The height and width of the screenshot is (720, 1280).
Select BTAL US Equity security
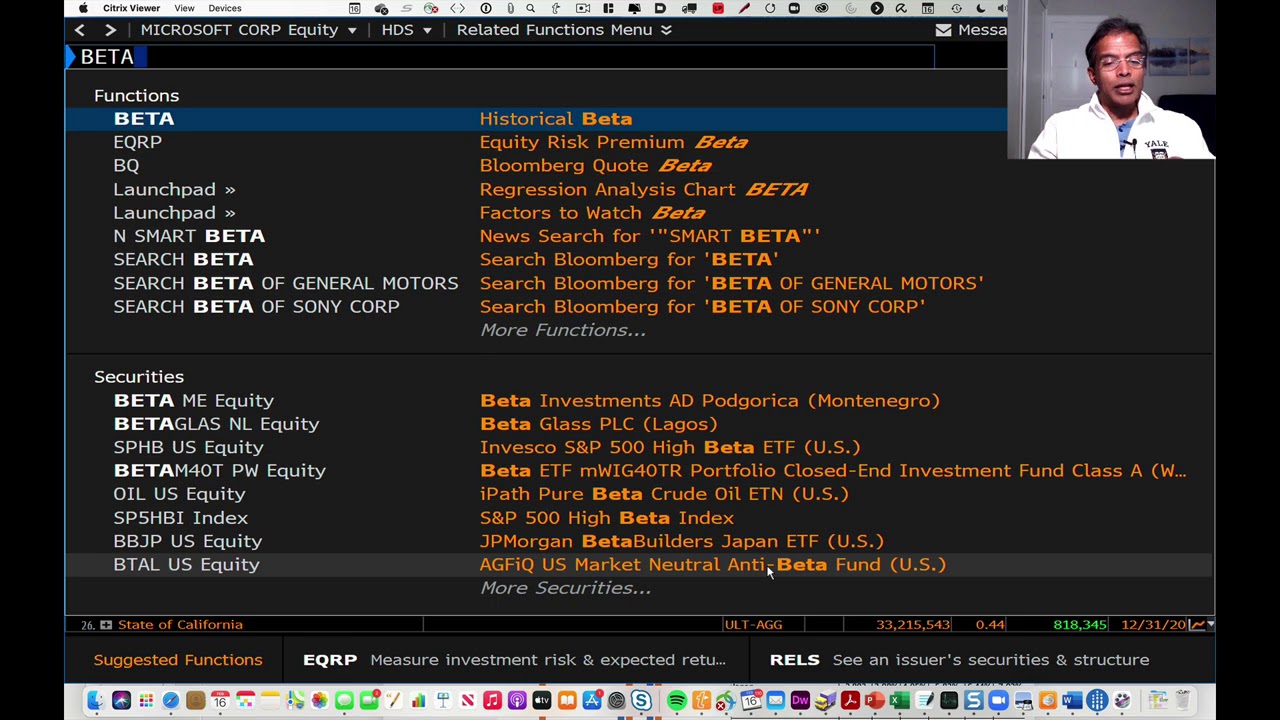pos(640,565)
